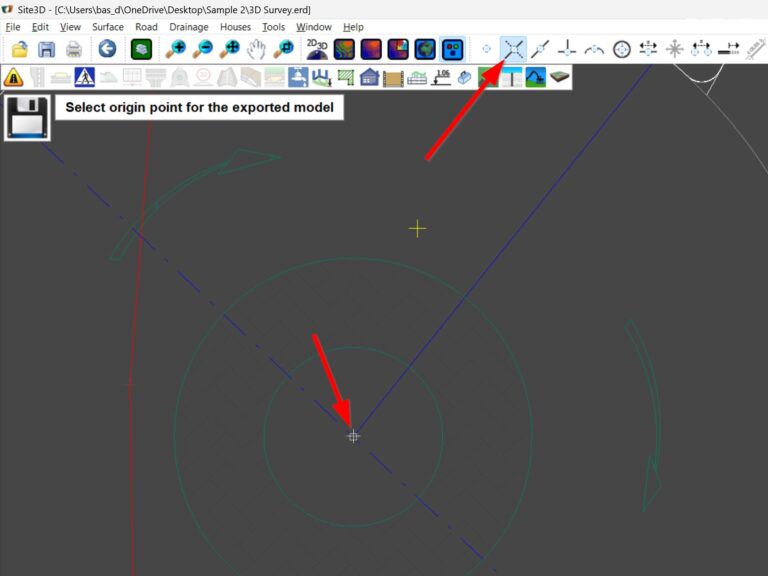Click the flat slab surface icon
The width and height of the screenshot is (768, 576).
click(x=559, y=77)
